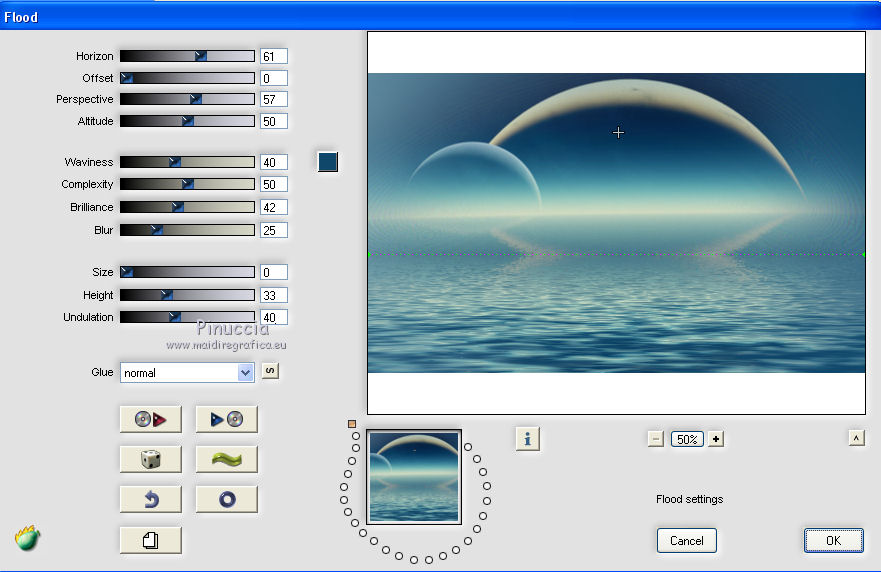Click the Offset slider track
Viewport: 881px width, 572px height.
(187, 78)
